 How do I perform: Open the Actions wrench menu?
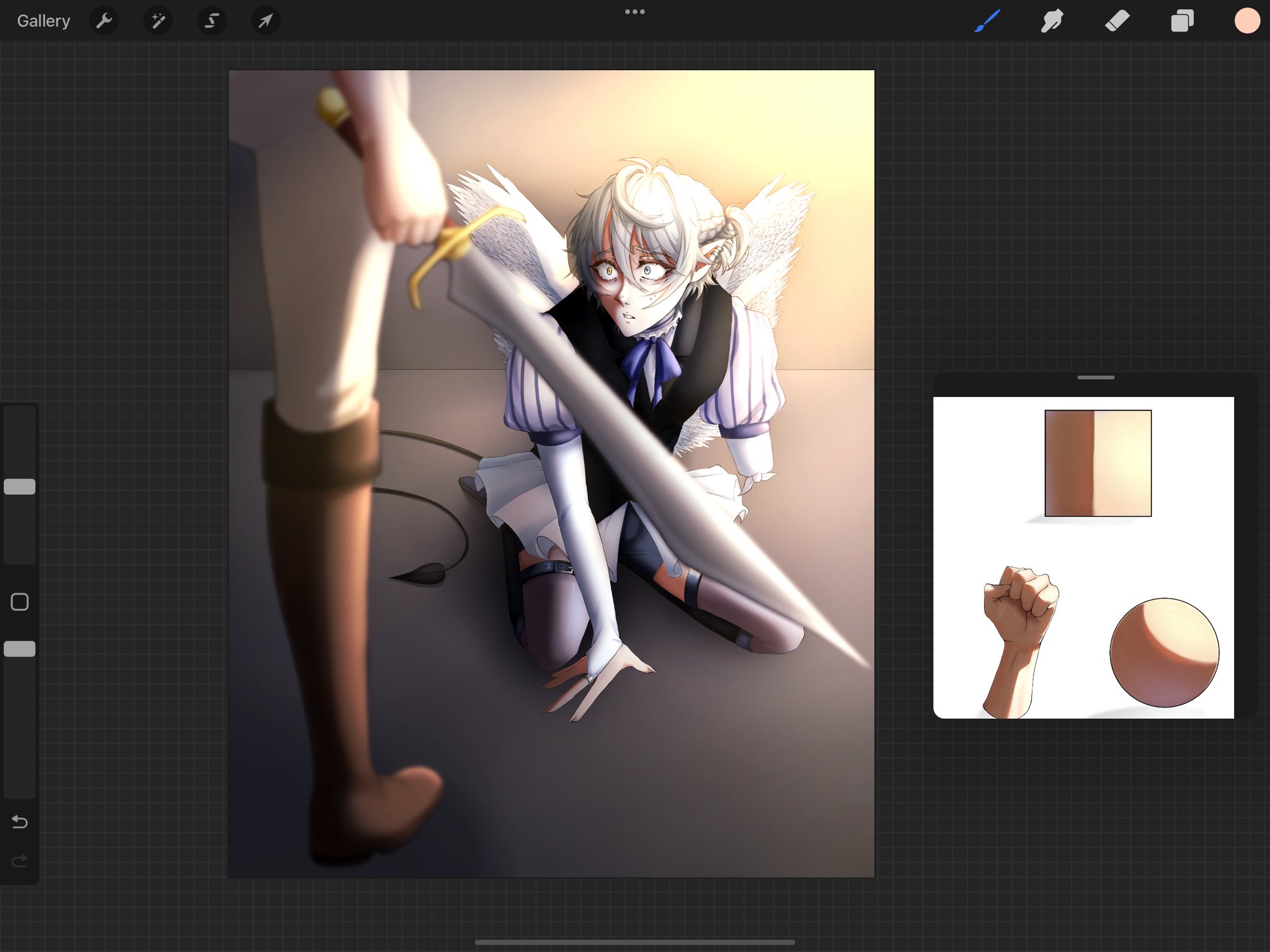(x=104, y=21)
